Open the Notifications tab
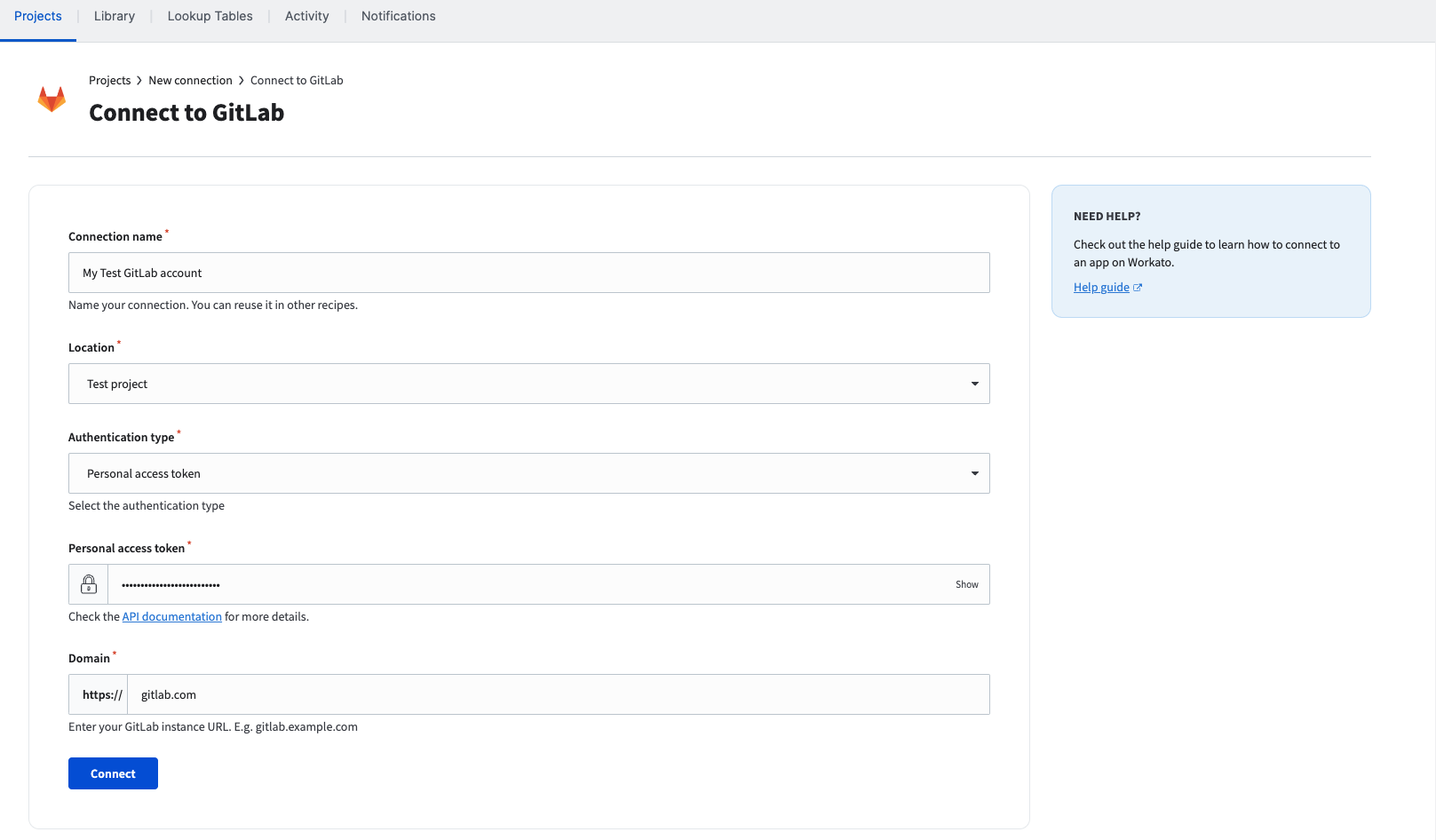Image resolution: width=1436 pixels, height=840 pixels. pyautogui.click(x=399, y=16)
